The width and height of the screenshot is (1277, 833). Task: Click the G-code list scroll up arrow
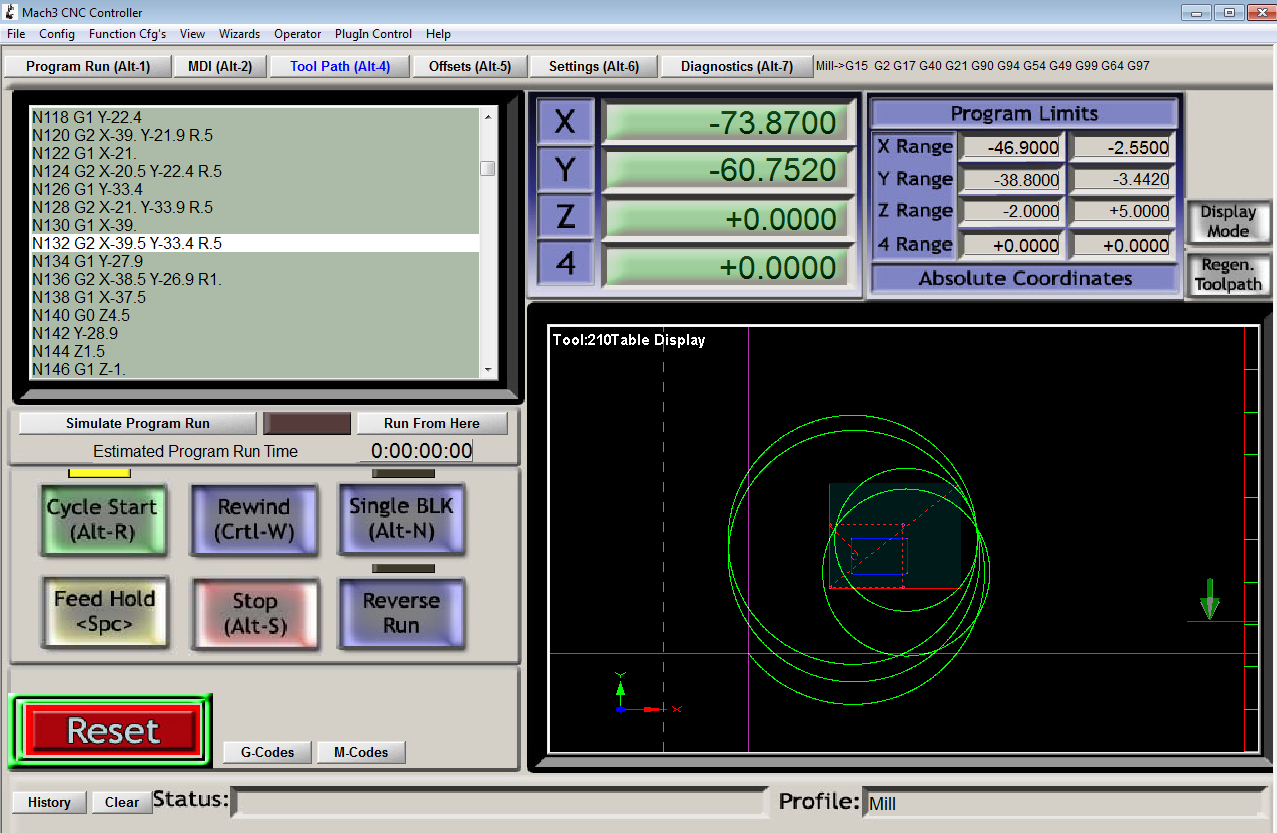tap(488, 116)
